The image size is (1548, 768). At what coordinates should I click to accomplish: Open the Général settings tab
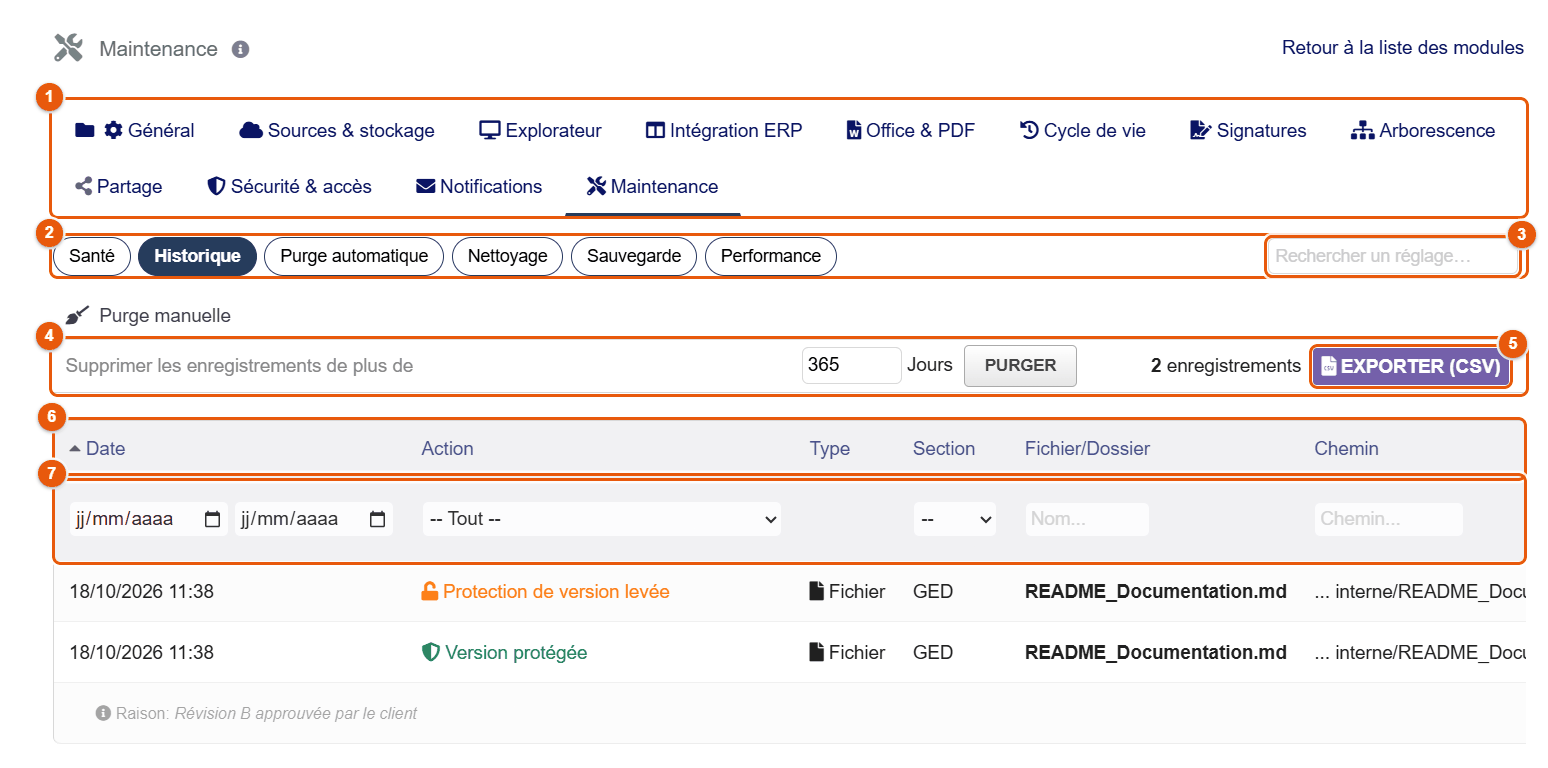[x=135, y=131]
